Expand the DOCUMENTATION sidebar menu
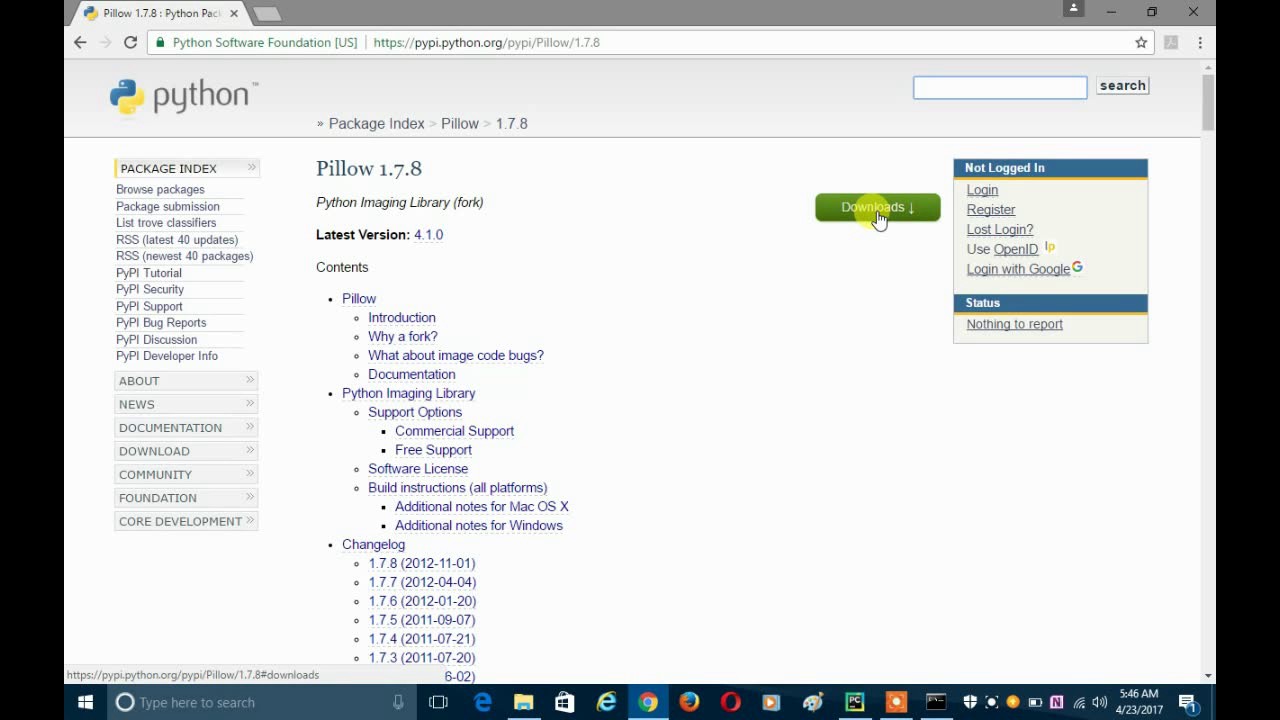 [187, 427]
